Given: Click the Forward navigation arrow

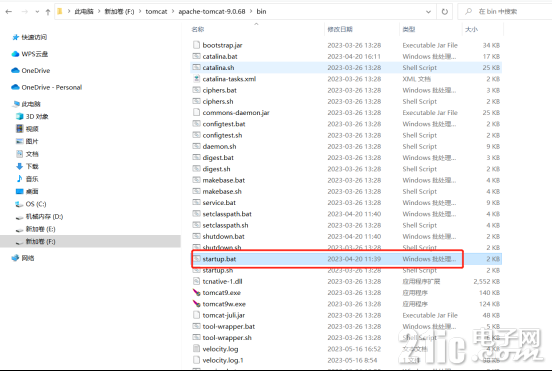Looking at the screenshot, I should 25,12.
